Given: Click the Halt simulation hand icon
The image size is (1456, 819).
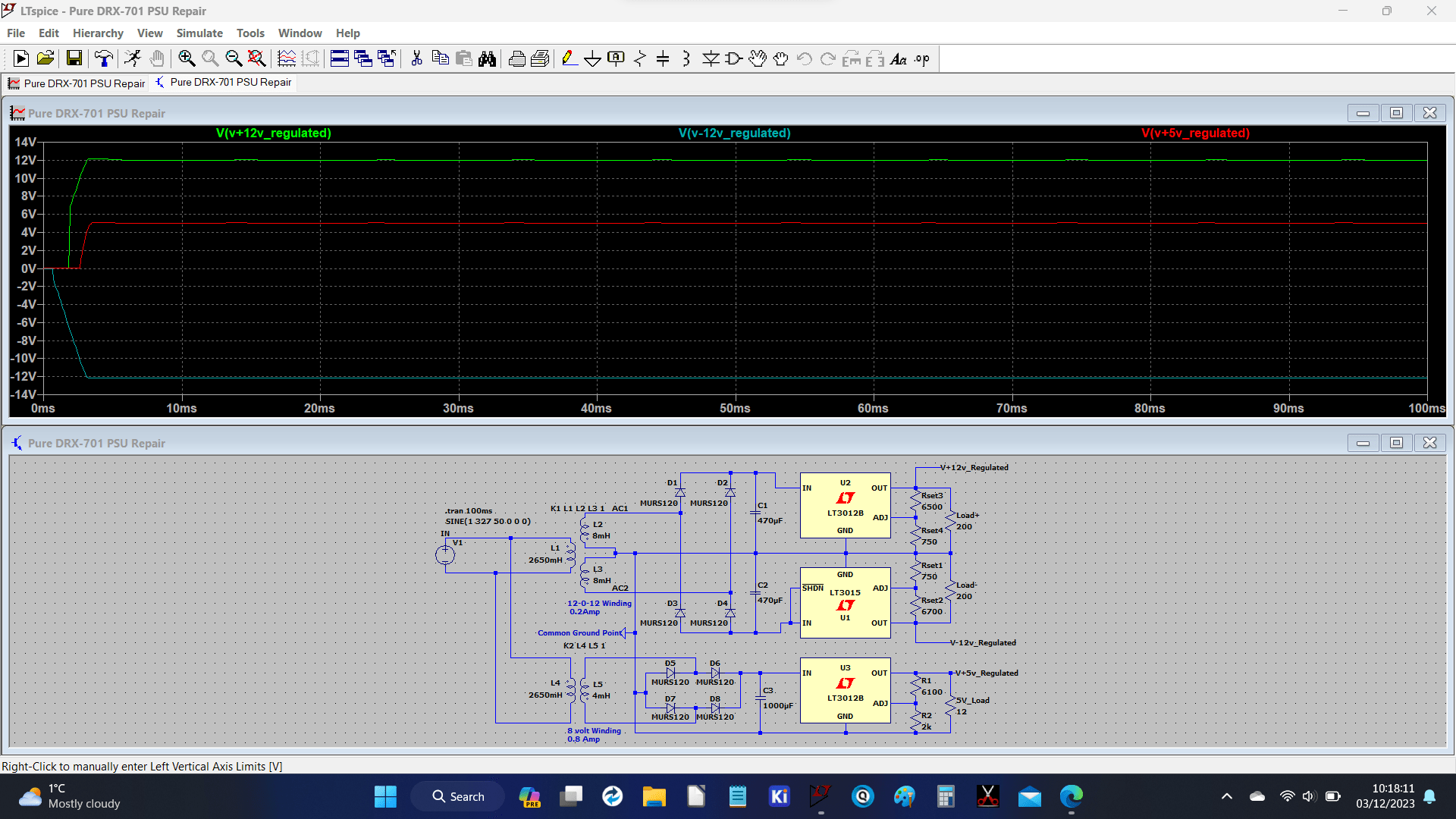Looking at the screenshot, I should pyautogui.click(x=157, y=58).
